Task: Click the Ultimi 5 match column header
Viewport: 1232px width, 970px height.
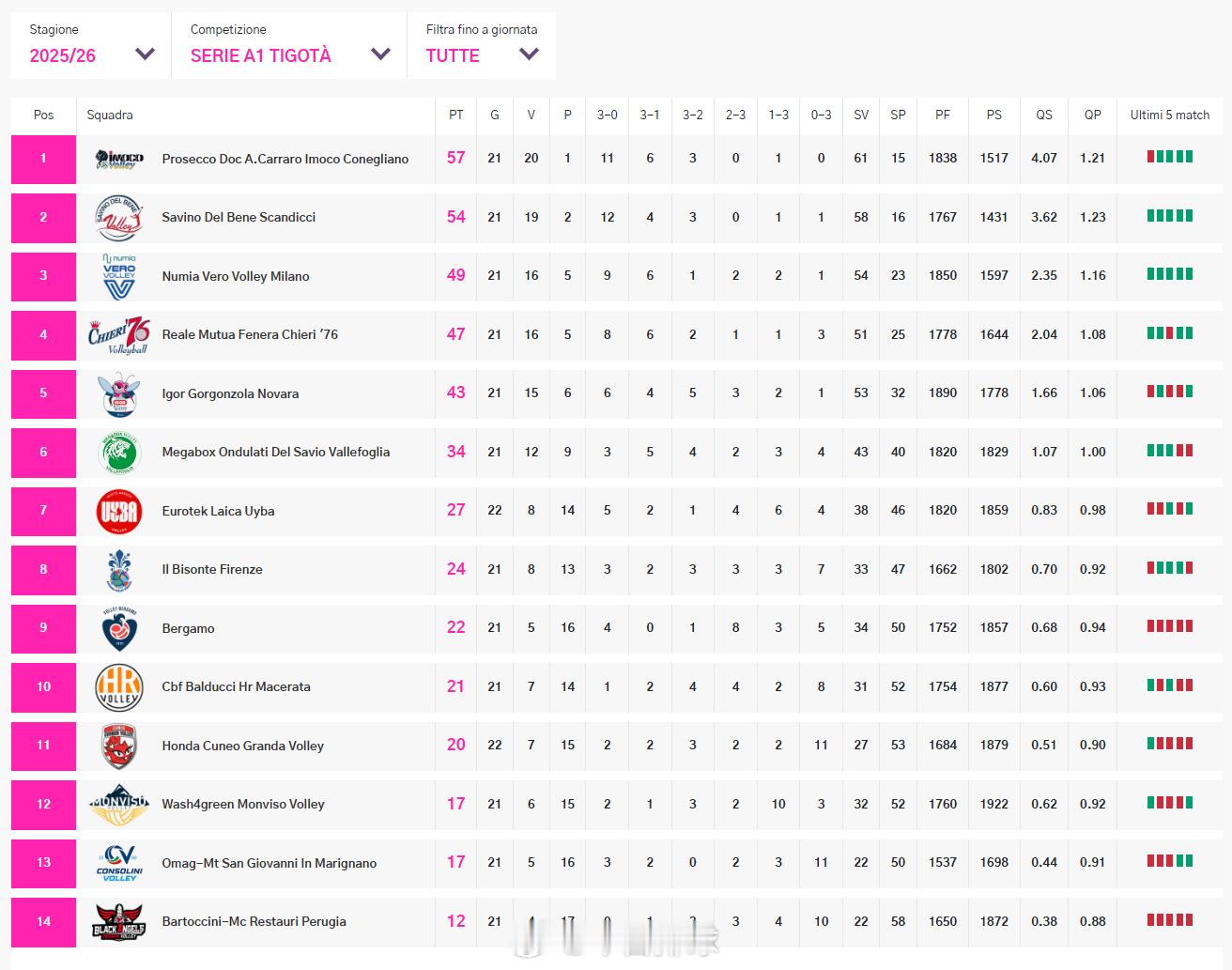Action: pos(1169,115)
